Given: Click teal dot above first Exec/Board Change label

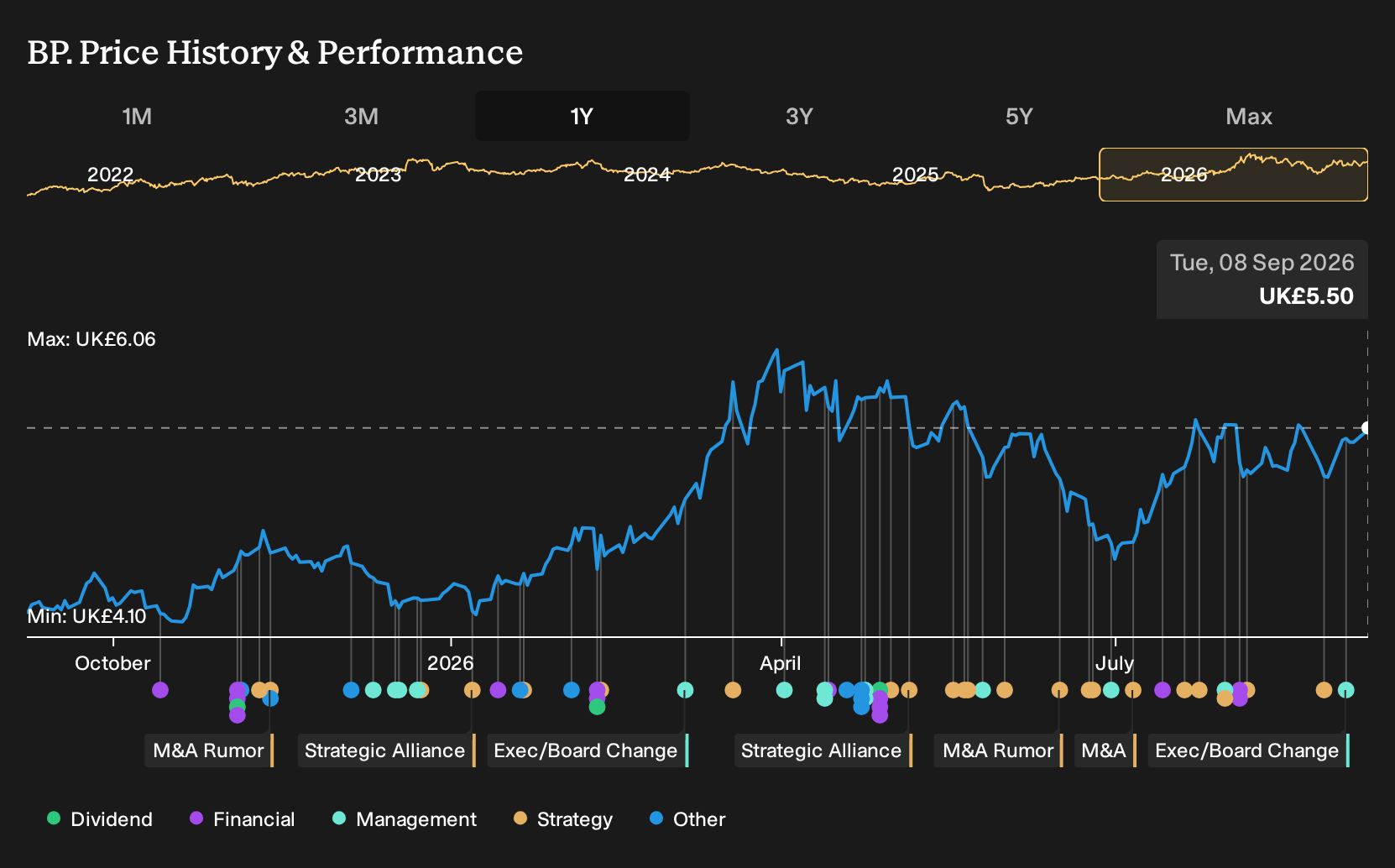Looking at the screenshot, I should [x=685, y=690].
